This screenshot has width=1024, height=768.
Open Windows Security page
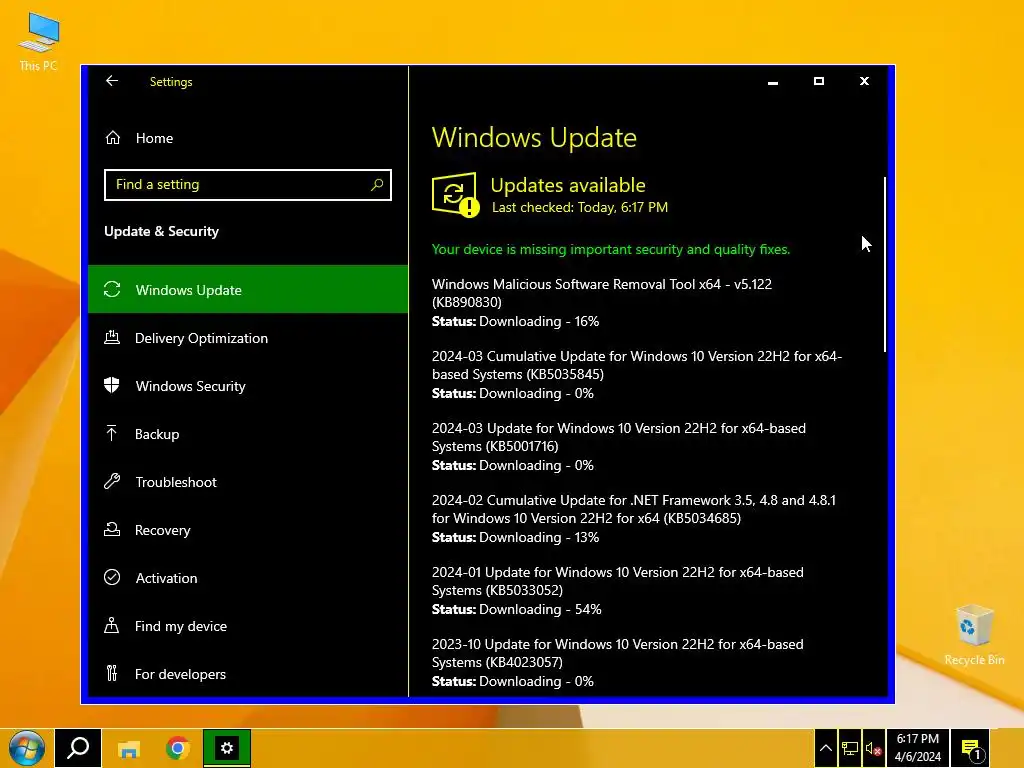(248, 385)
